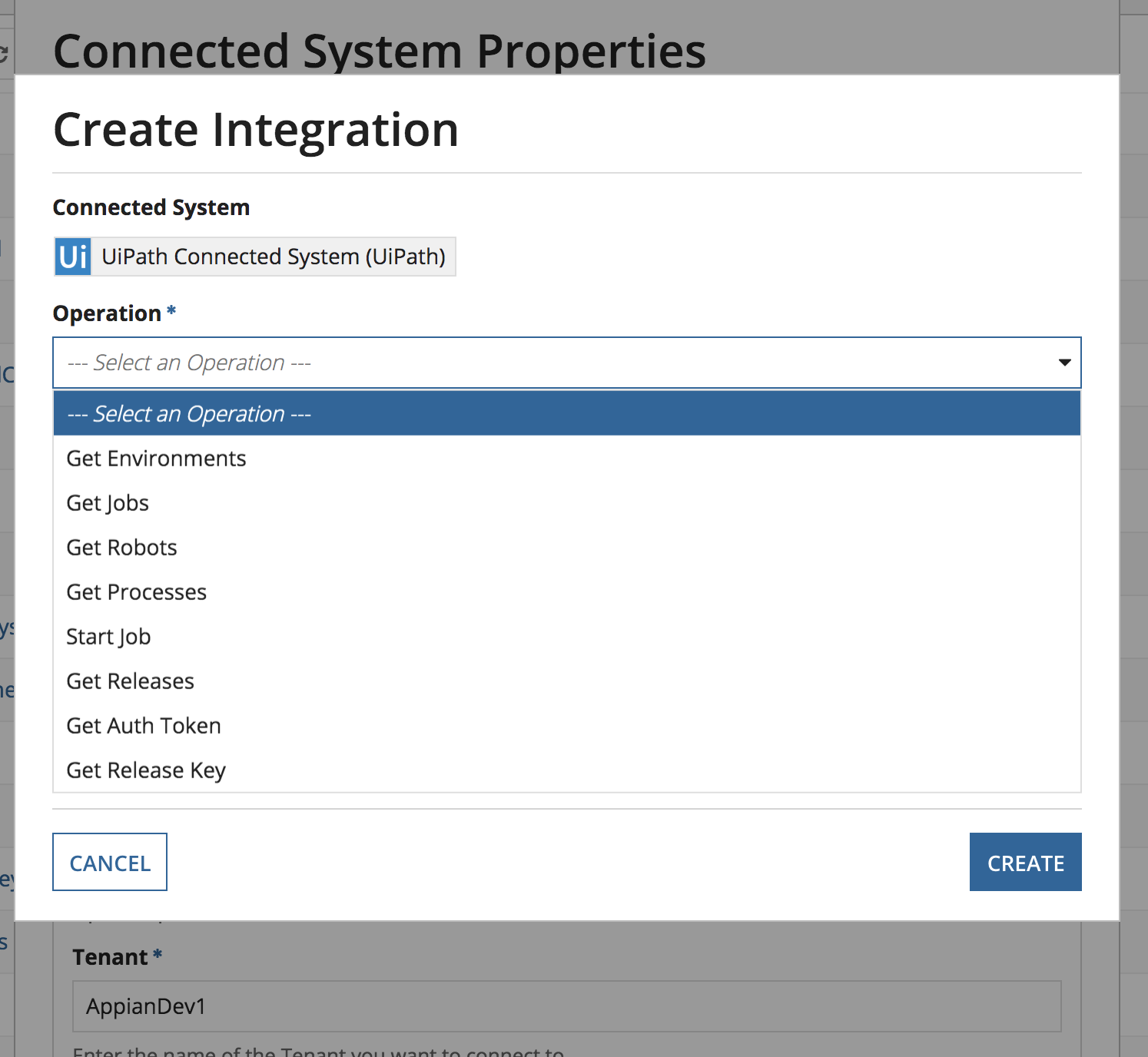Choose Get Processes option

pos(566,592)
